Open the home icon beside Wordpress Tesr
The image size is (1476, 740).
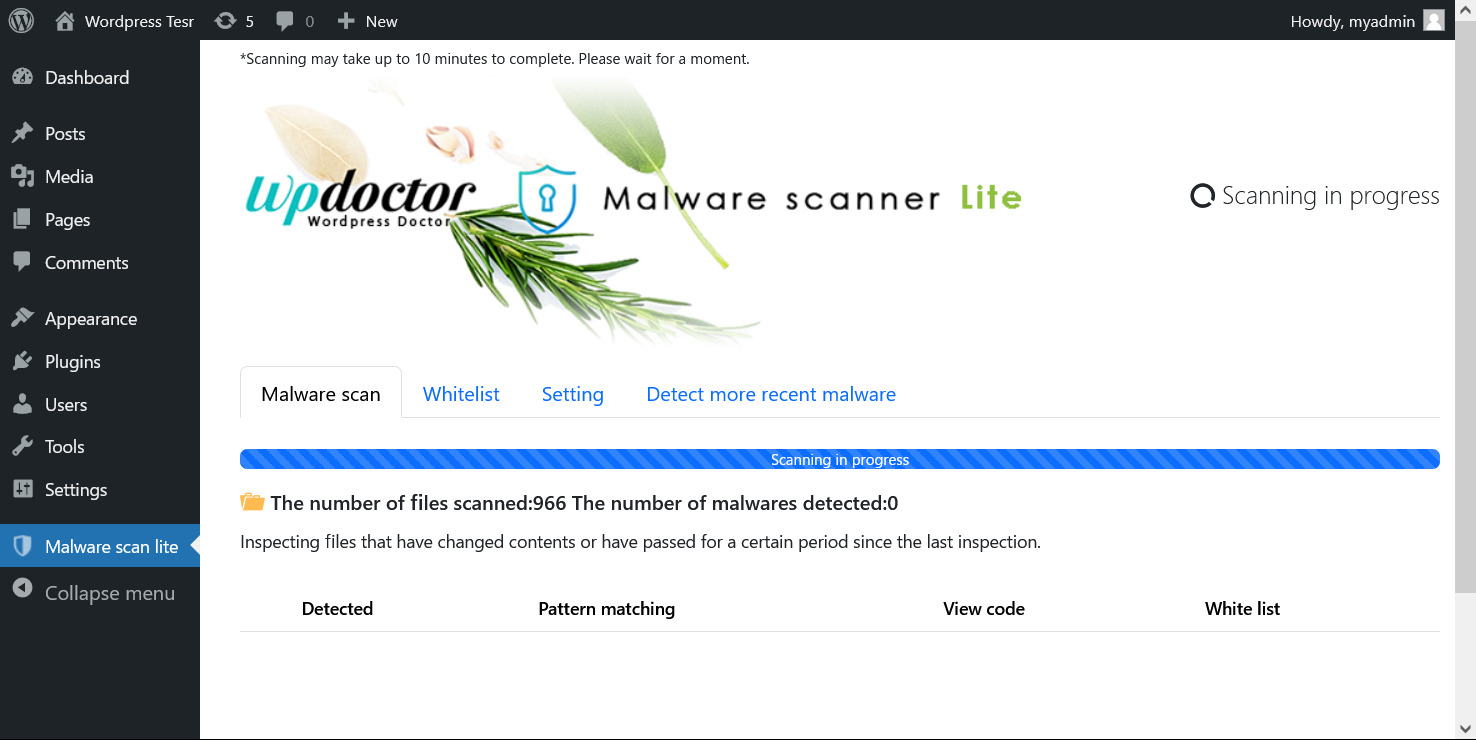coord(65,20)
